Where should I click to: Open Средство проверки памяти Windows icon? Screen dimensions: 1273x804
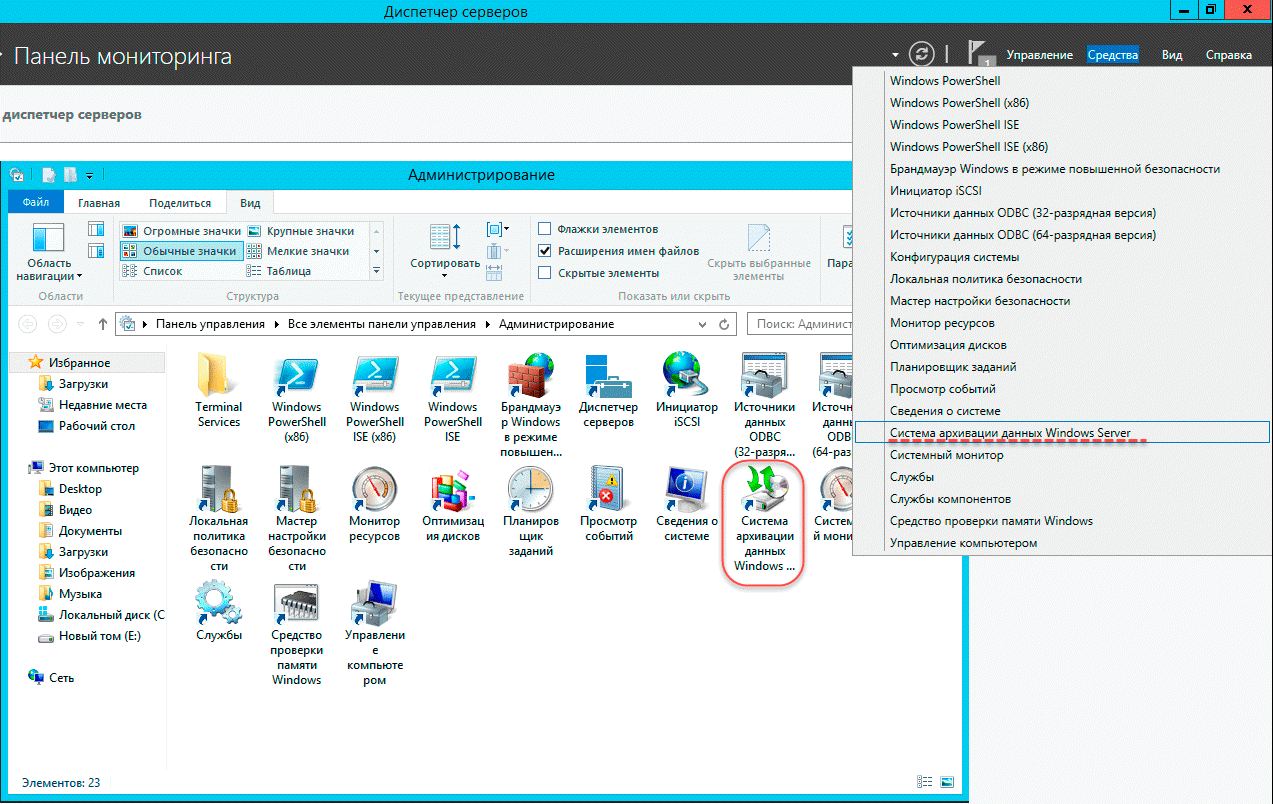pos(296,604)
